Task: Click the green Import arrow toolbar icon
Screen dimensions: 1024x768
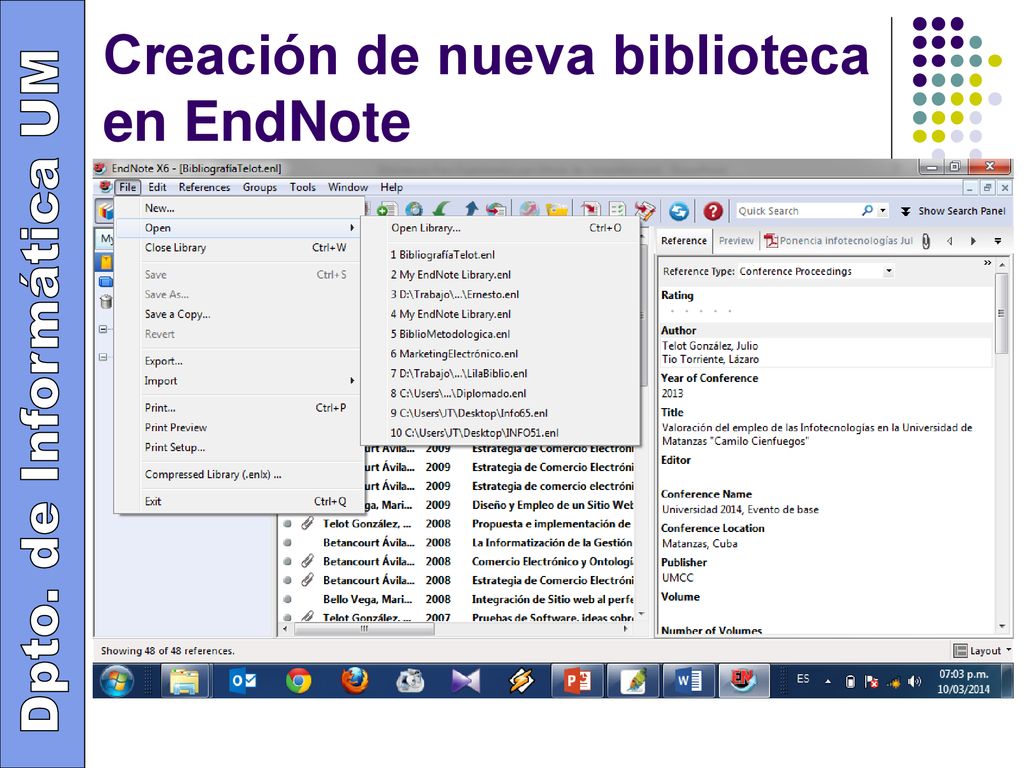Action: [441, 210]
